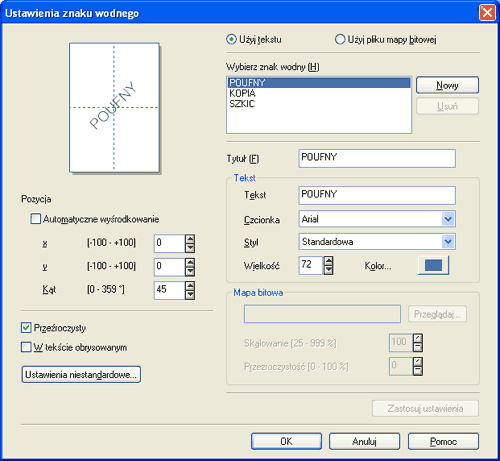Viewport: 500px width, 461px height.
Task: Decrease the Kąt angle spinner value
Action: [190, 295]
